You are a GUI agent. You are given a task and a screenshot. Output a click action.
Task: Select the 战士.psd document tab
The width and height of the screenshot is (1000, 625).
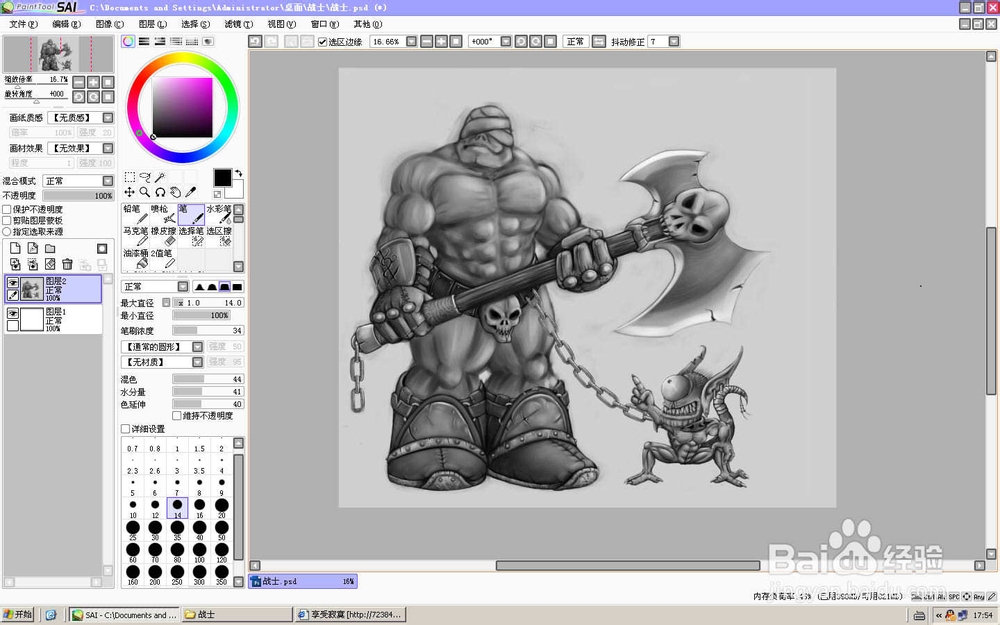pyautogui.click(x=303, y=582)
